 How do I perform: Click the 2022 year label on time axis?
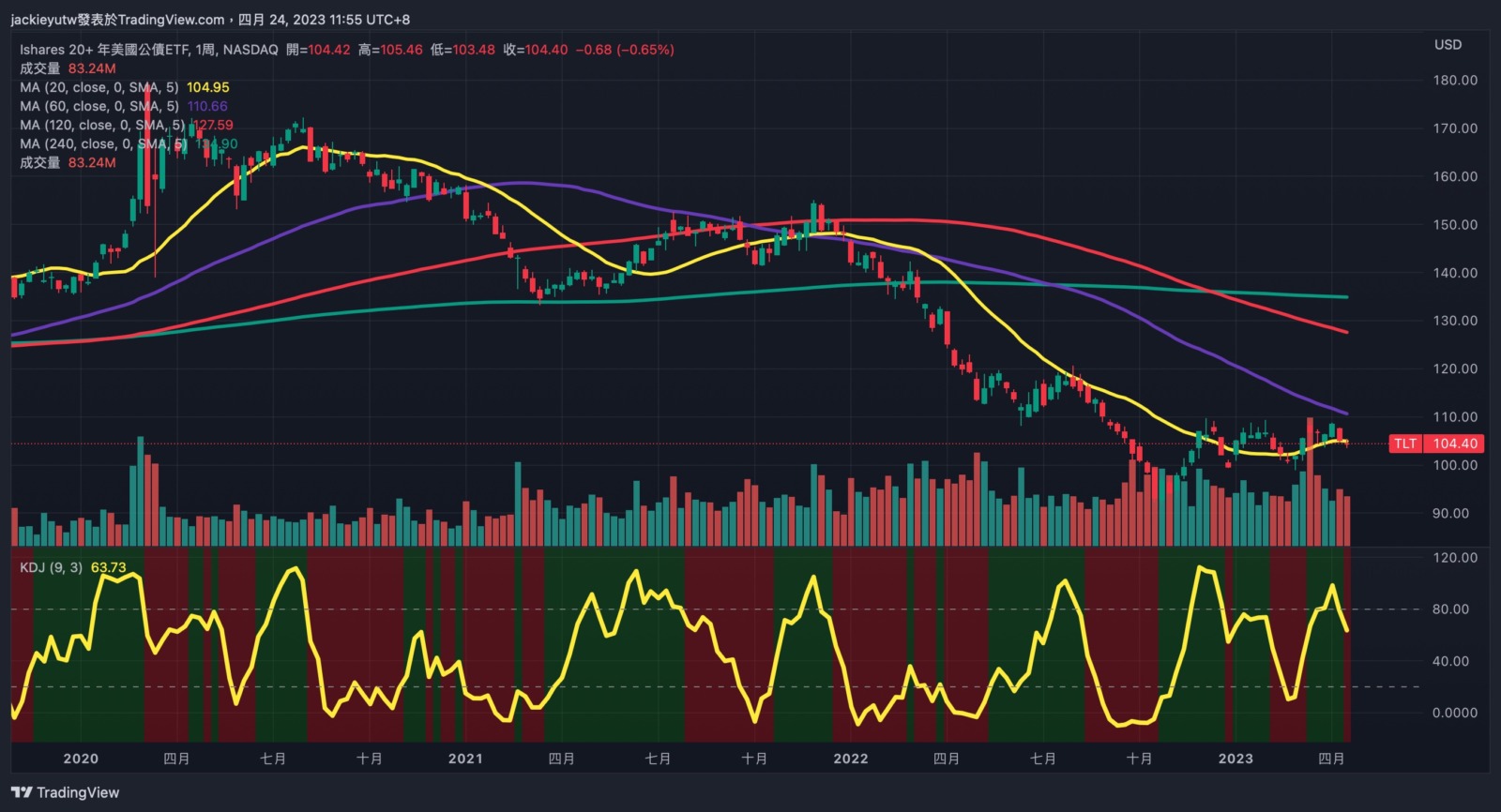pyautogui.click(x=851, y=759)
